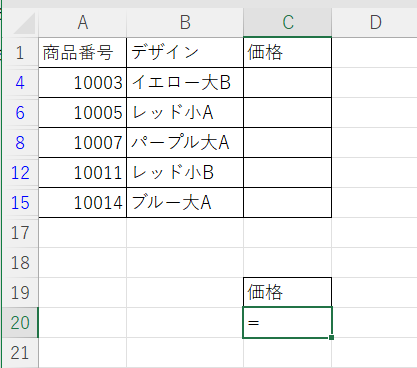The width and height of the screenshot is (417, 368).
Task: Select filtered row 12 header
Action: (x=20, y=173)
